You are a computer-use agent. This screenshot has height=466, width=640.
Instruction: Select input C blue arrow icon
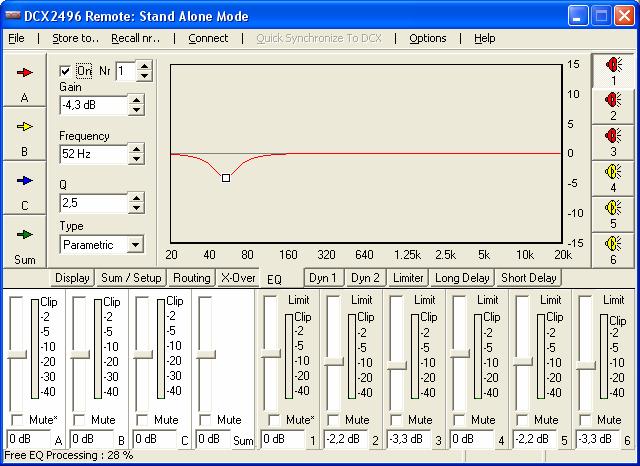tap(25, 180)
